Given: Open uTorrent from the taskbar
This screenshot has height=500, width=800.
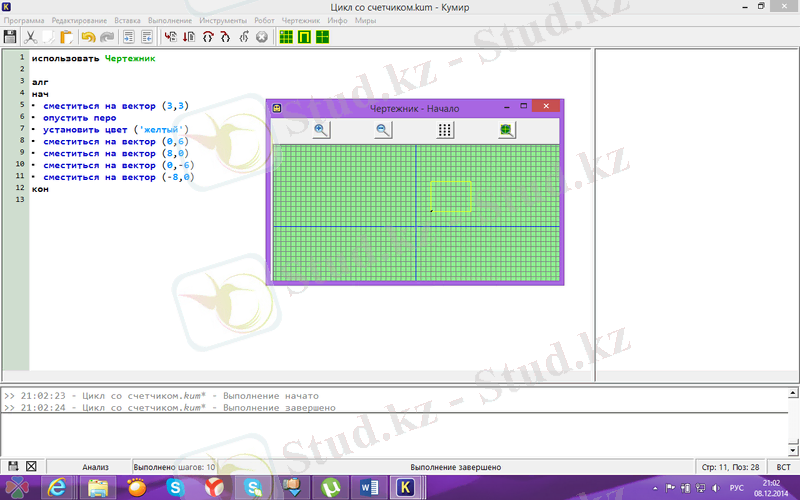Looking at the screenshot, I should coord(331,488).
